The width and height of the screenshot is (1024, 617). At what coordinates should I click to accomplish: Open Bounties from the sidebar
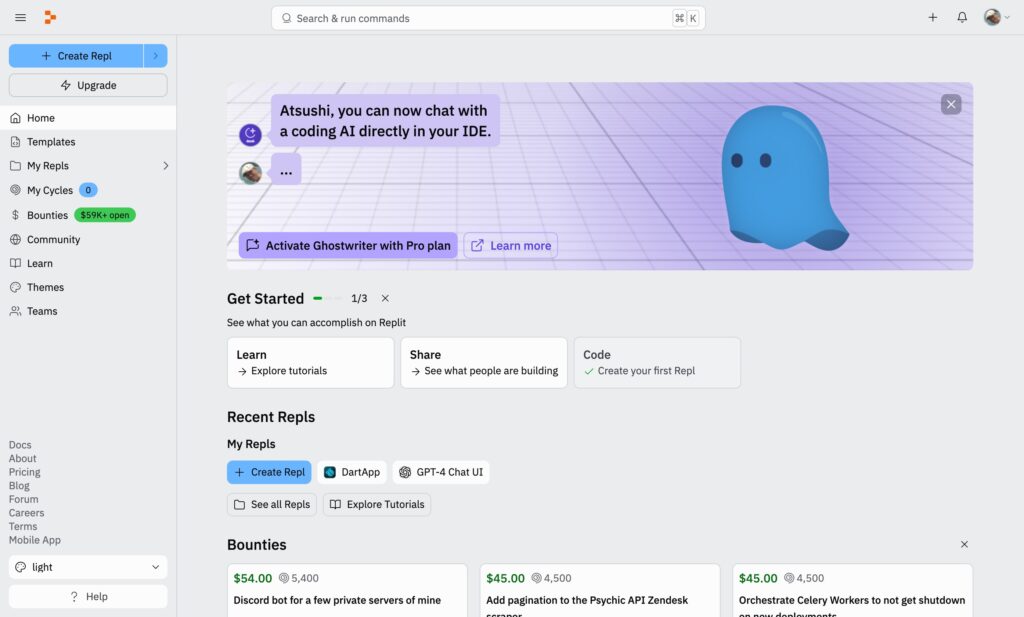(47, 215)
